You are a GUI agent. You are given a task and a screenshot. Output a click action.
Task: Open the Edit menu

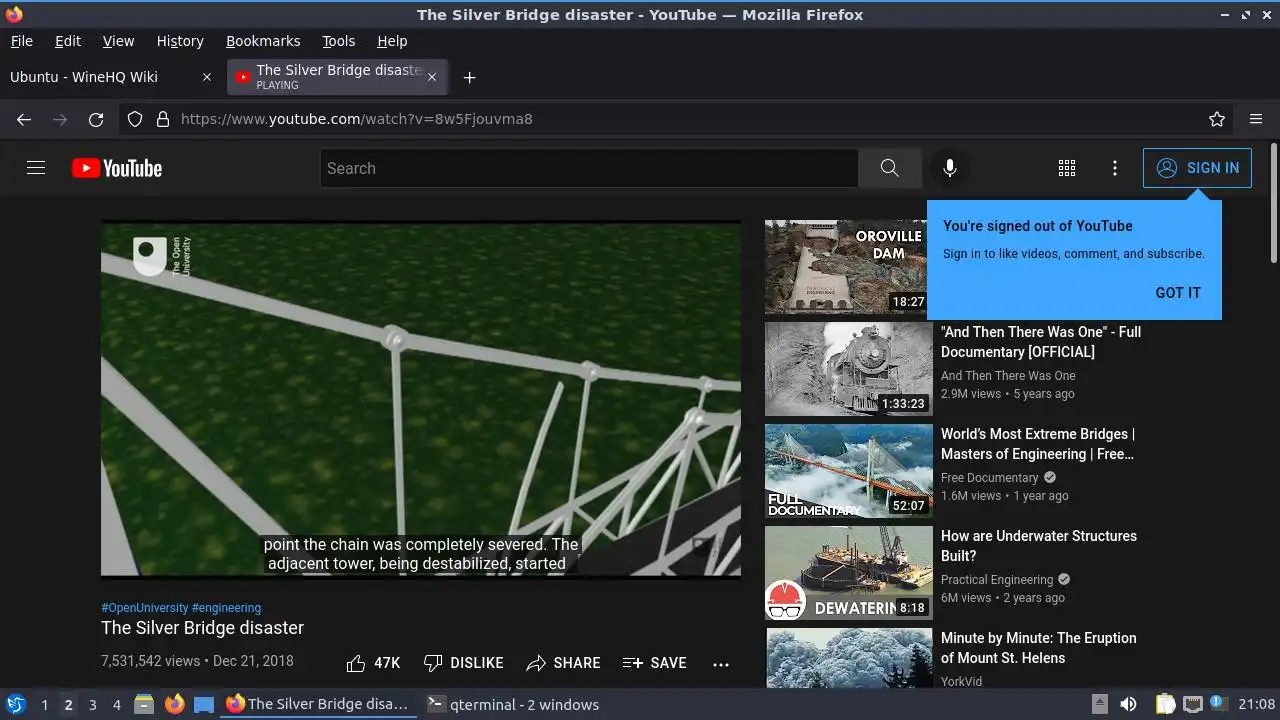[68, 41]
